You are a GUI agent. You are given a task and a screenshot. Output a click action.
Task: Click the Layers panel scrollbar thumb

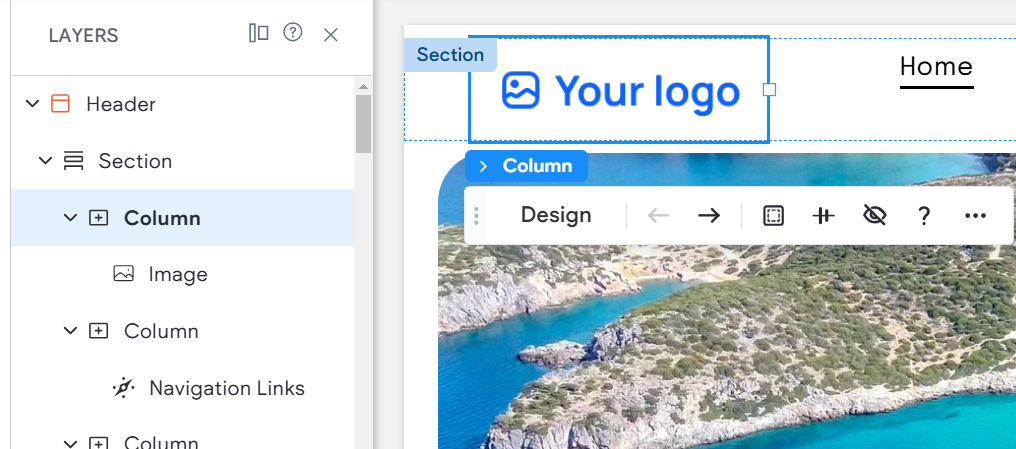click(x=364, y=124)
